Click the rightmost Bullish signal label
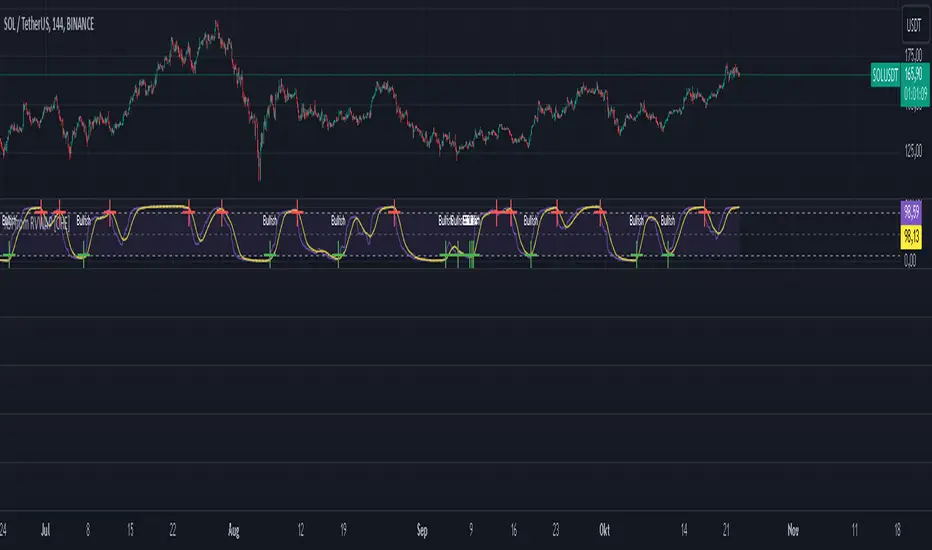Image resolution: width=932 pixels, height=550 pixels. click(667, 221)
